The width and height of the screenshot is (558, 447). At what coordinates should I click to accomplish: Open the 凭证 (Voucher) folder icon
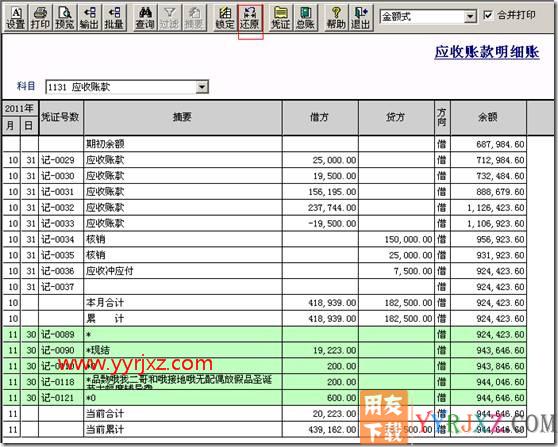pyautogui.click(x=280, y=18)
